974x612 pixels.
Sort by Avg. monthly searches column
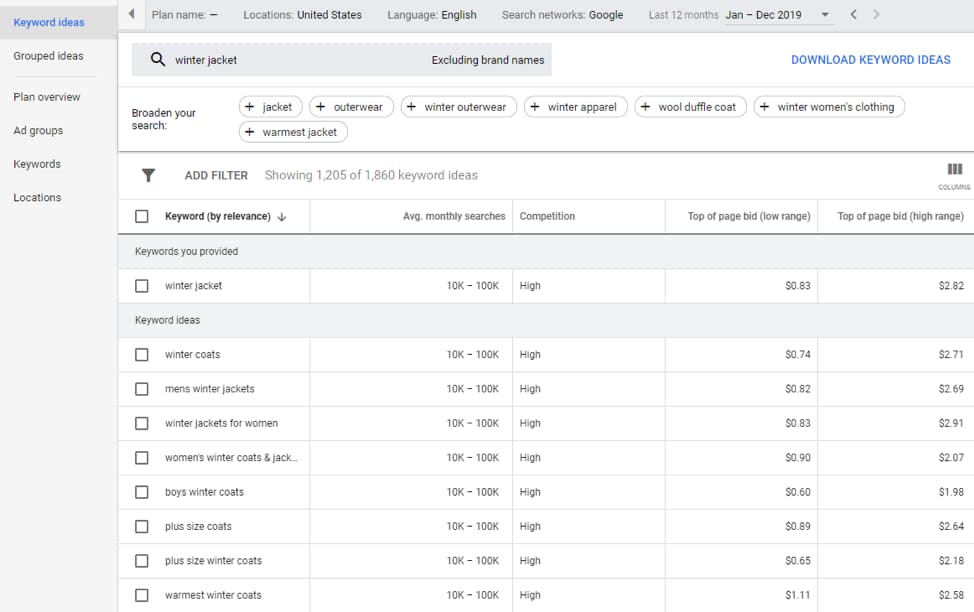tap(454, 216)
